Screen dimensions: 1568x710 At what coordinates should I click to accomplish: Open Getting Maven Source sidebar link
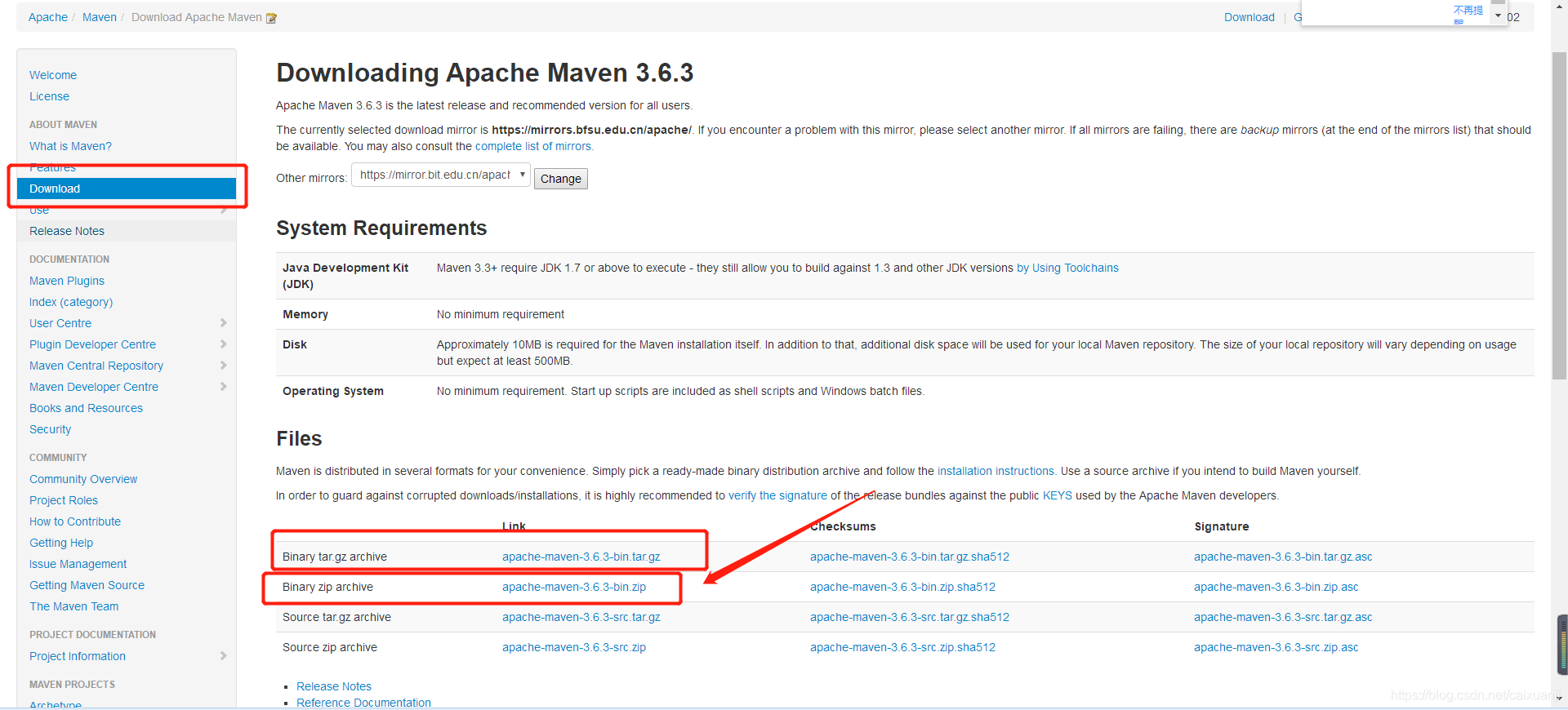(87, 585)
